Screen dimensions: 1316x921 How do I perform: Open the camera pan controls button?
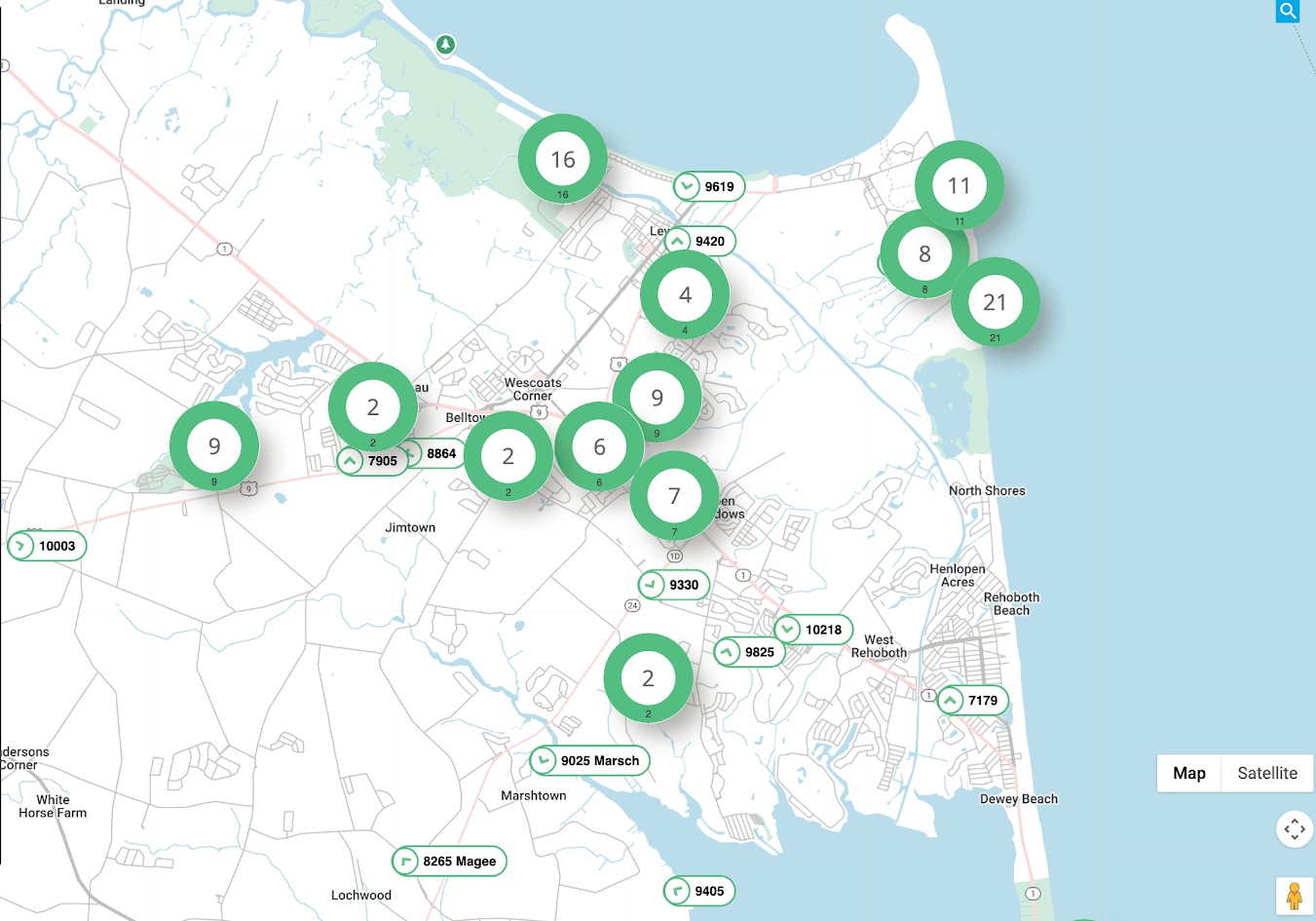click(x=1295, y=829)
